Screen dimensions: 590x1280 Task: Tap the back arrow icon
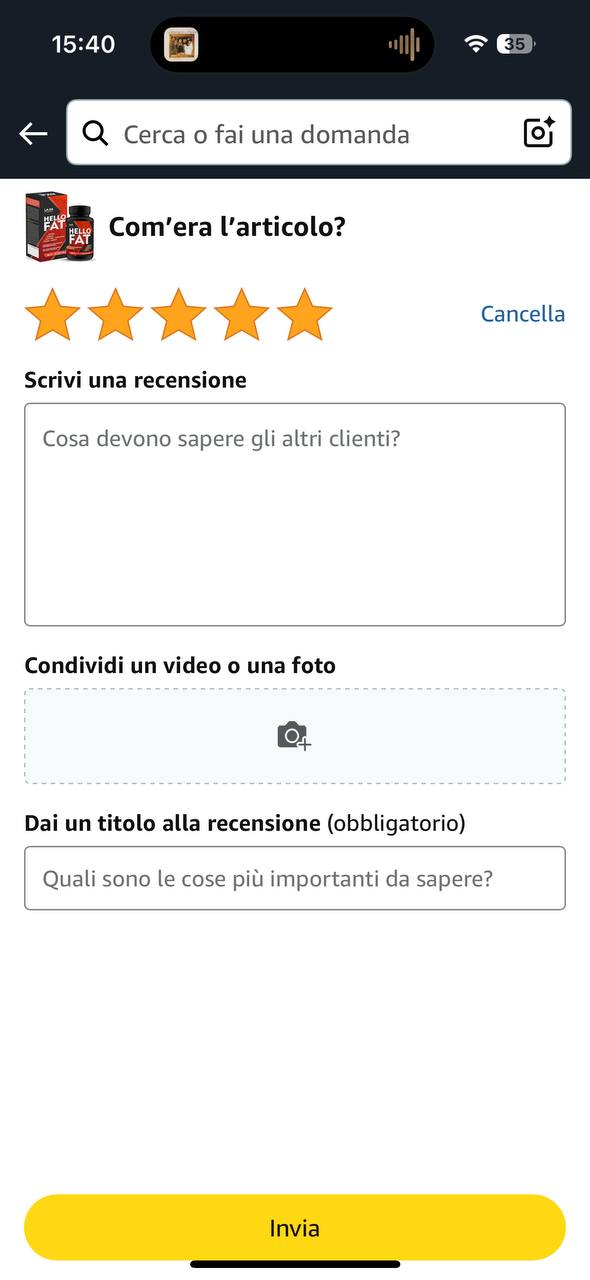click(x=33, y=133)
